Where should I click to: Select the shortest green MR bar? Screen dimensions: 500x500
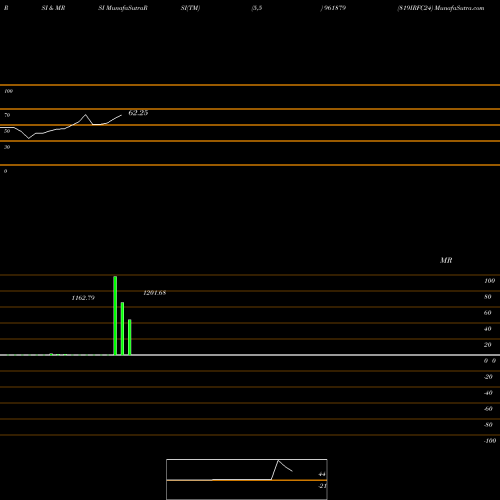pyautogui.click(x=130, y=337)
